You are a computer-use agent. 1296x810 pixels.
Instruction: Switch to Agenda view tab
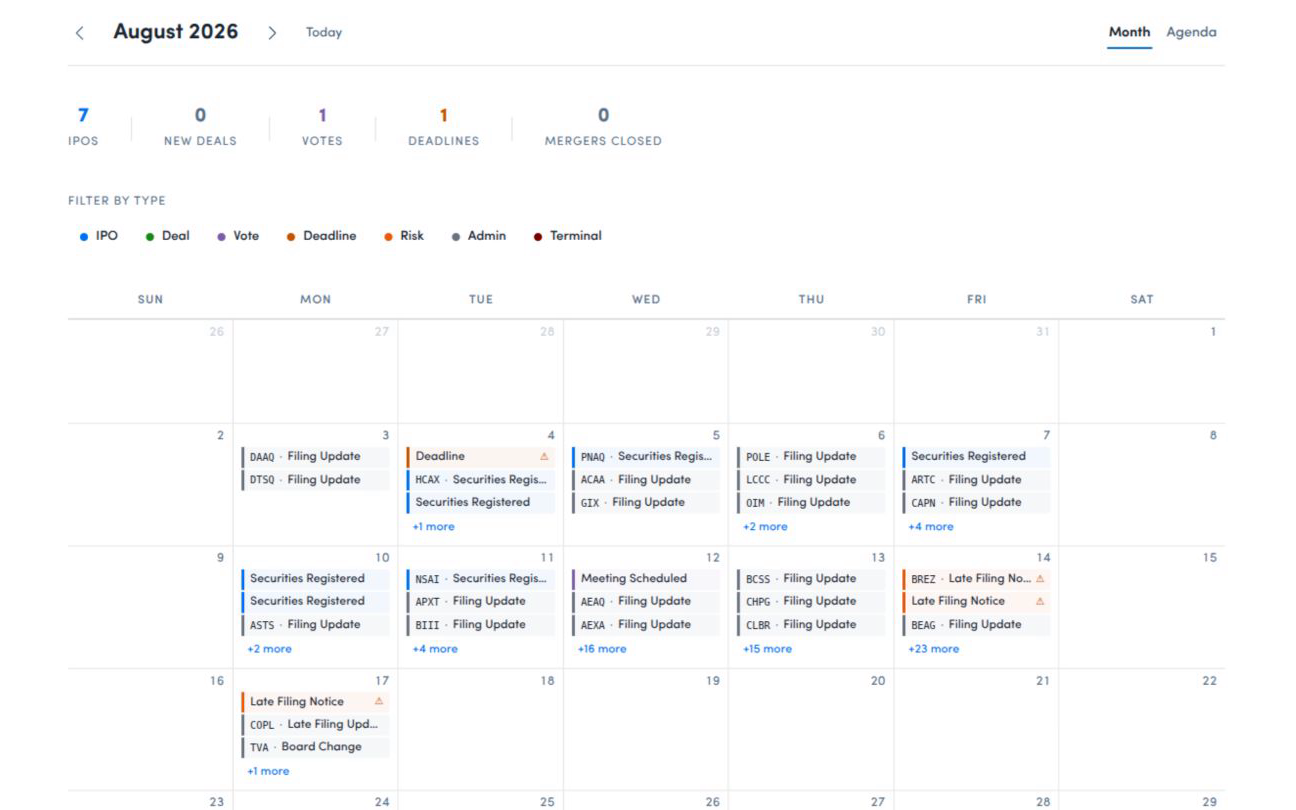pos(1191,32)
